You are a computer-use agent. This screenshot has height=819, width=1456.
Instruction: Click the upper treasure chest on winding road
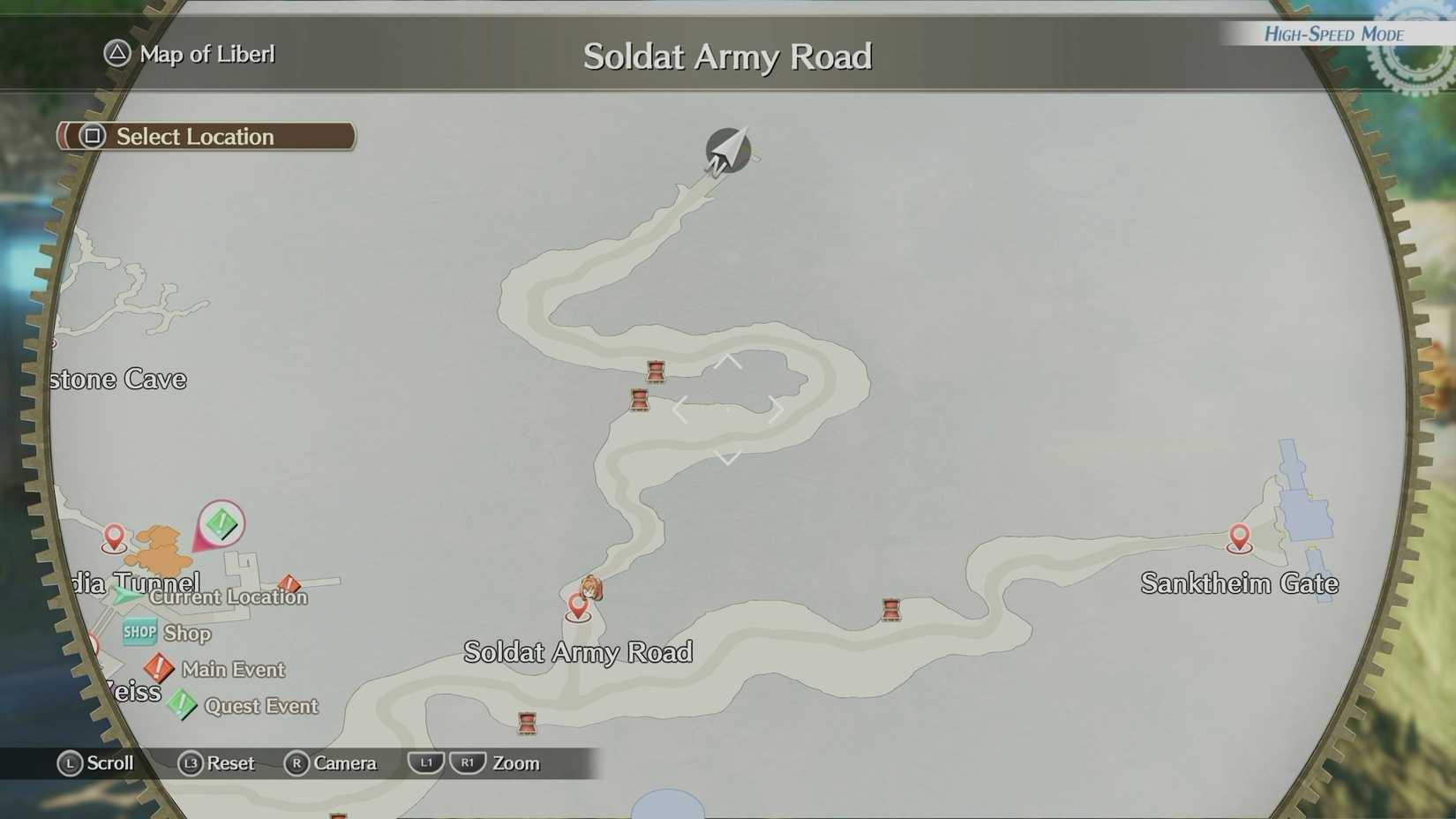tap(655, 371)
